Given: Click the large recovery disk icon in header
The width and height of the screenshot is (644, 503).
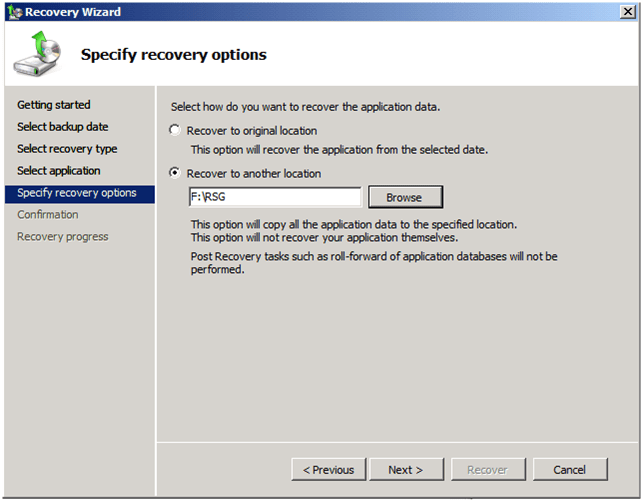Looking at the screenshot, I should (37, 55).
